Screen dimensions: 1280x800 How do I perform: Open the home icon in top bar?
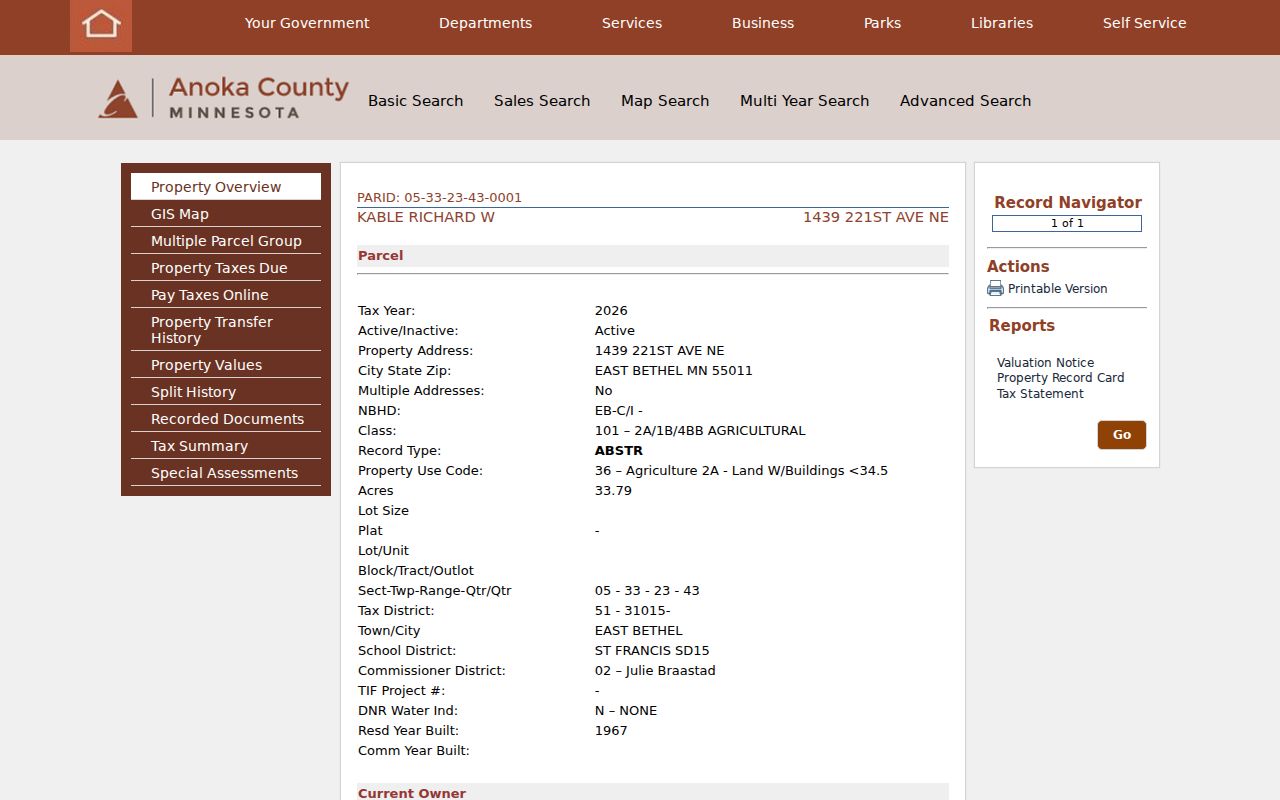coord(101,24)
